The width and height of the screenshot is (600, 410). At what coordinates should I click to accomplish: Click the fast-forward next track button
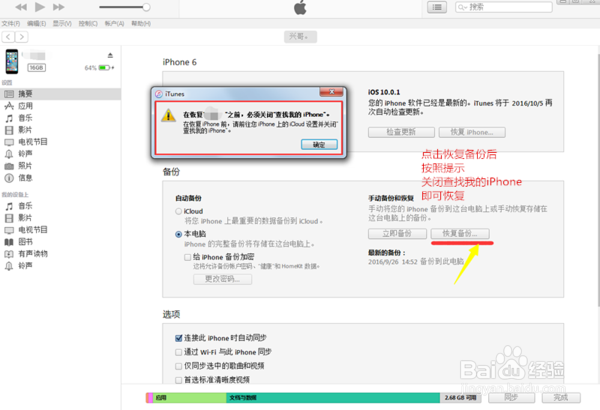tap(59, 7)
